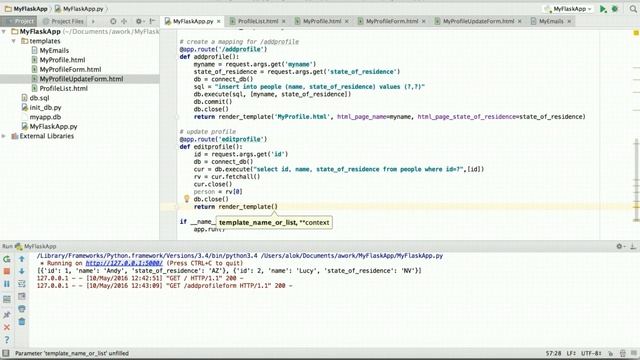Print the console output
The height and width of the screenshot is (360, 640).
click(22, 309)
